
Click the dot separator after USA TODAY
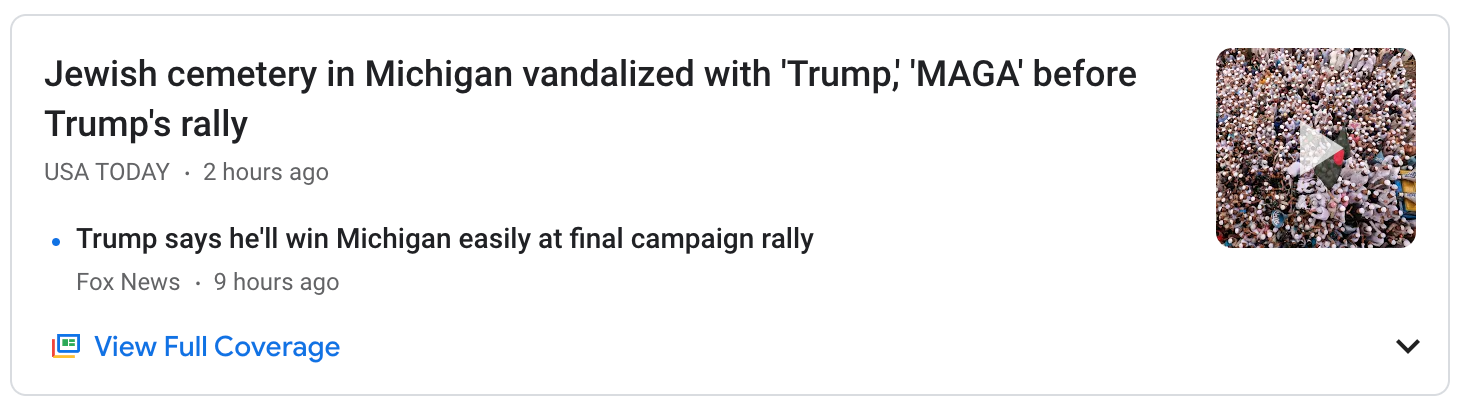pyautogui.click(x=187, y=173)
